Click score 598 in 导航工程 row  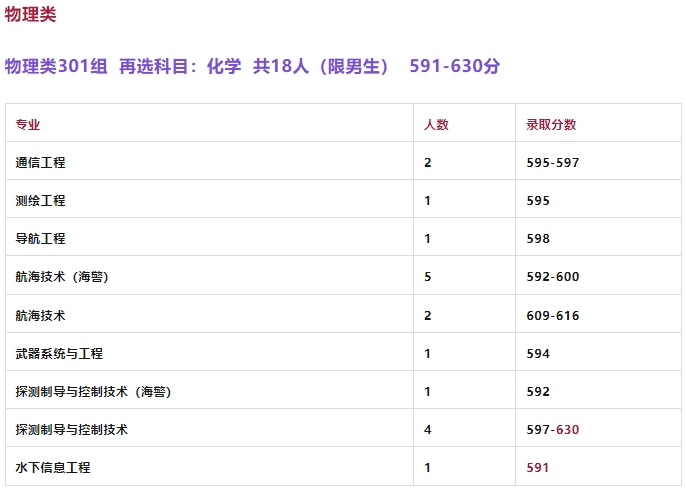(x=538, y=239)
